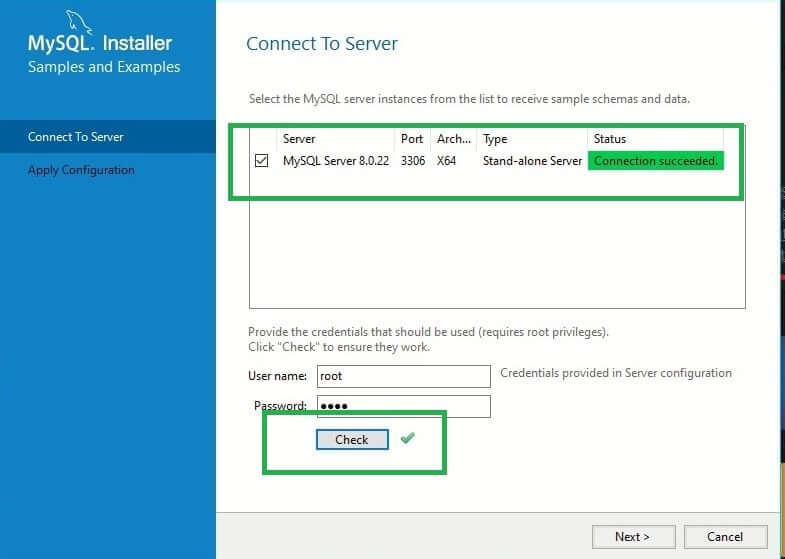This screenshot has width=785, height=559.
Task: Select the MySQL Server 8.0.22 cell
Action: [336, 161]
